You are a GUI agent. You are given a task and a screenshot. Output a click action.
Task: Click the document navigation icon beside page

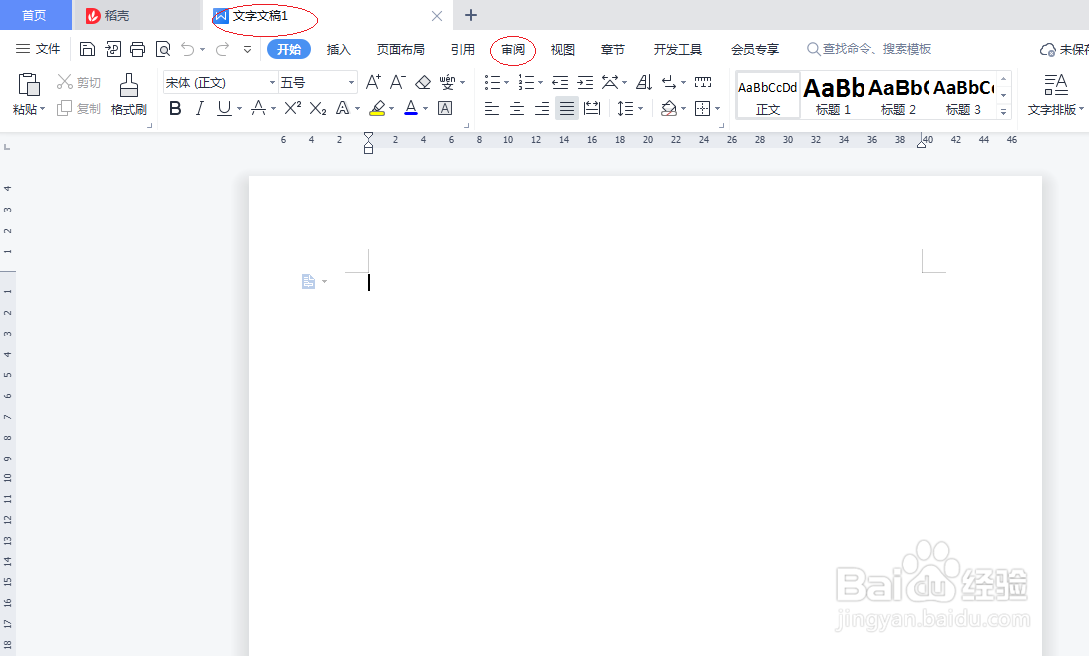pyautogui.click(x=308, y=281)
